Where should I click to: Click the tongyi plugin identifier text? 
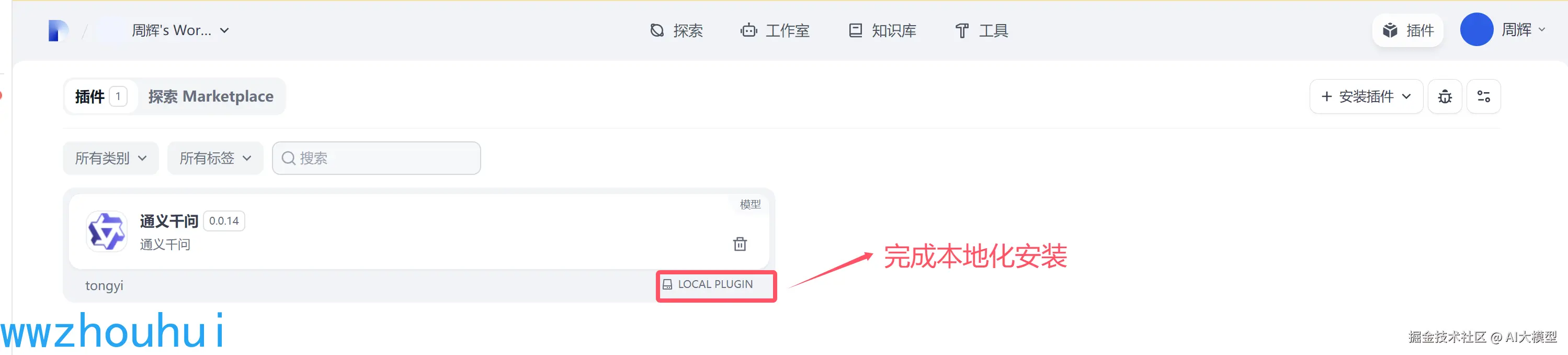[x=104, y=285]
